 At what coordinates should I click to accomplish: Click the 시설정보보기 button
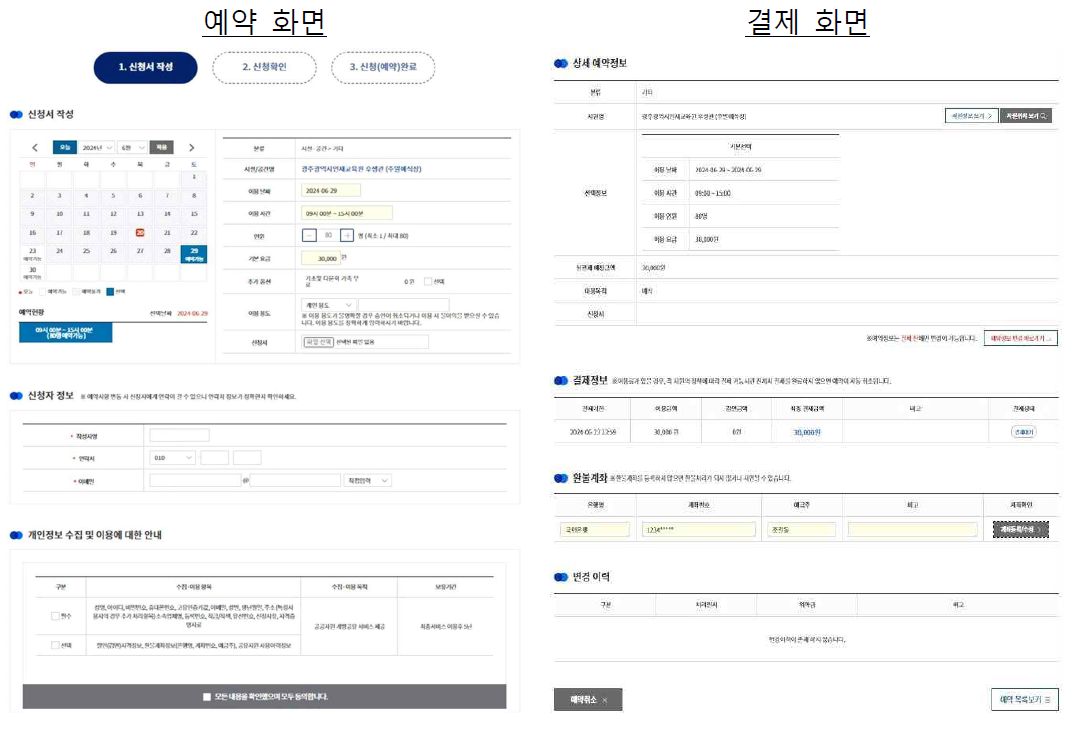pyautogui.click(x=971, y=116)
